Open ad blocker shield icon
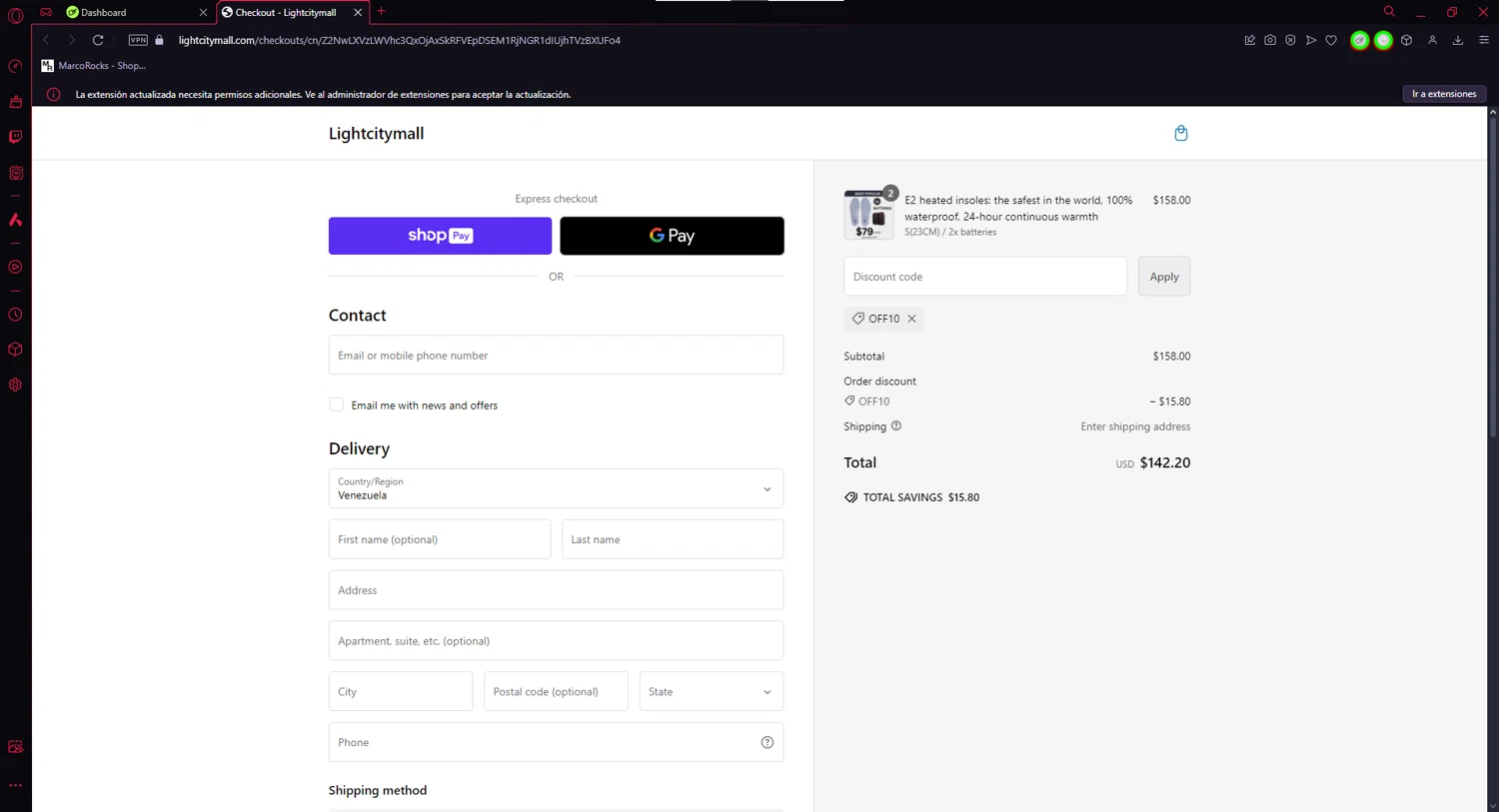1499x812 pixels. point(1290,40)
